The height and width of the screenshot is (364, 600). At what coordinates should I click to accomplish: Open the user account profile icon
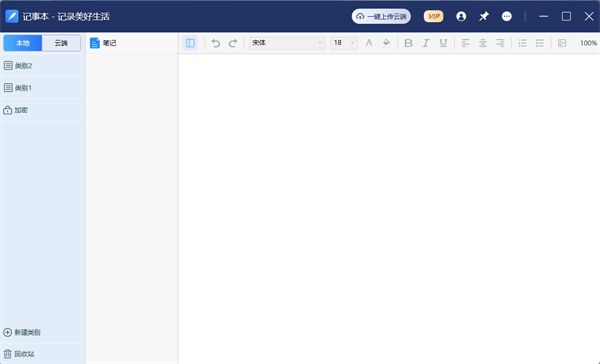pyautogui.click(x=461, y=16)
